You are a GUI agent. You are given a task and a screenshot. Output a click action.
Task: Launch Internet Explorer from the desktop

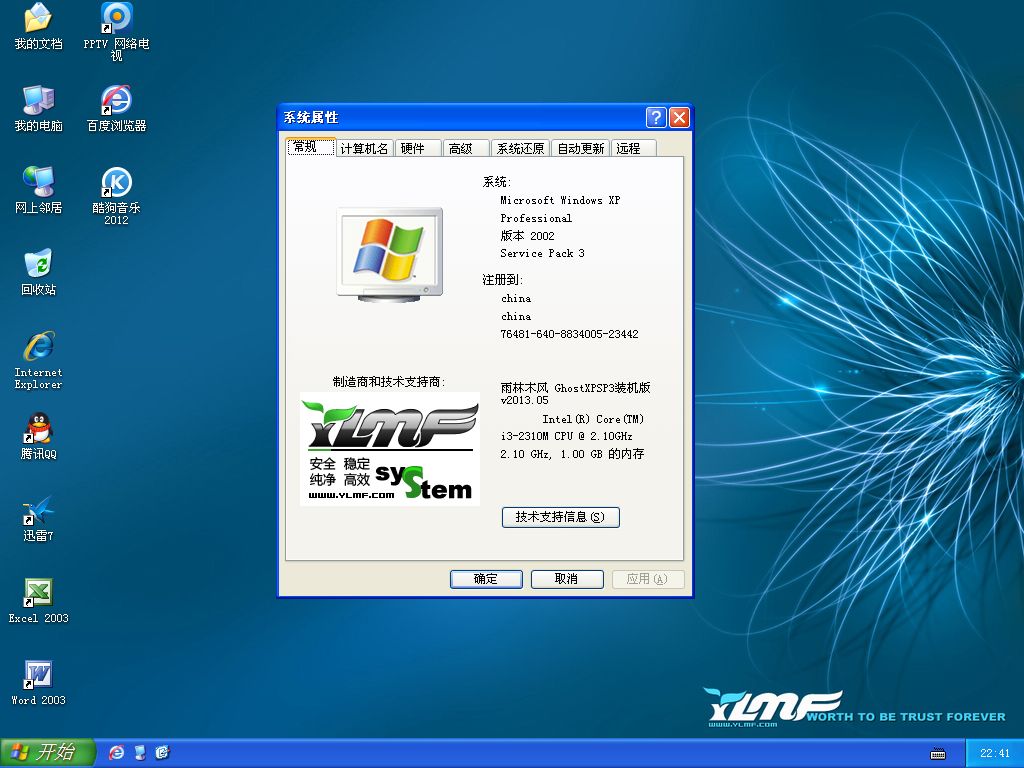tap(38, 360)
